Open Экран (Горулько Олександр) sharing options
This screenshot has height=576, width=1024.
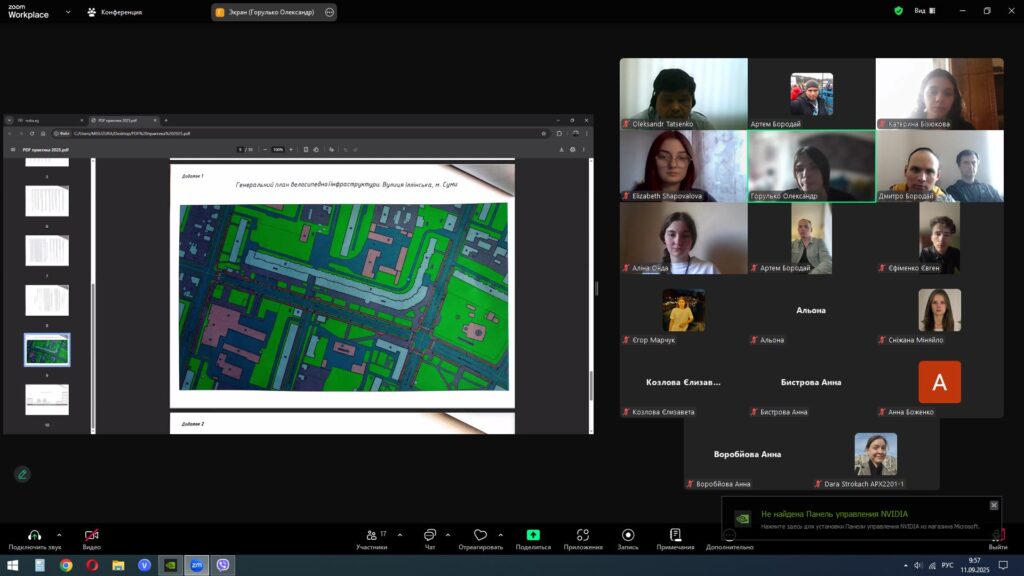tap(329, 12)
